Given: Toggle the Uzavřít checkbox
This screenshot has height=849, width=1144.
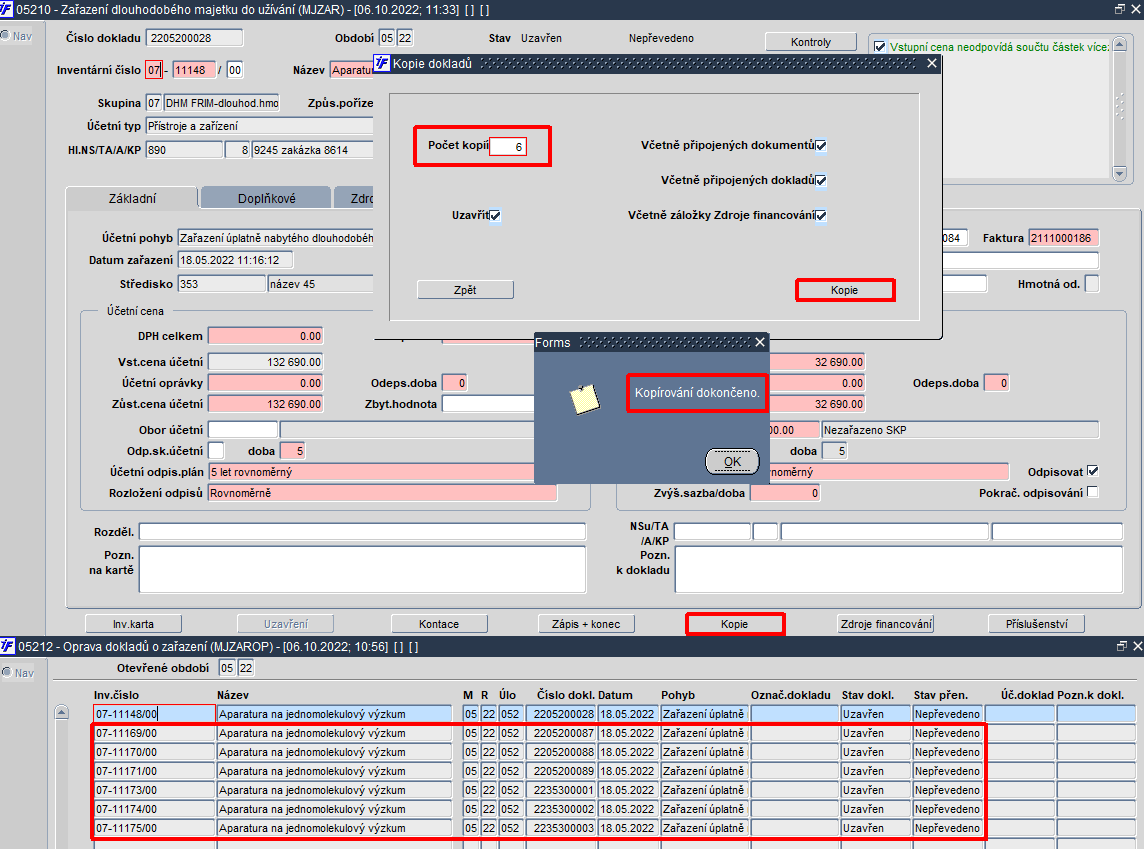Looking at the screenshot, I should (495, 215).
